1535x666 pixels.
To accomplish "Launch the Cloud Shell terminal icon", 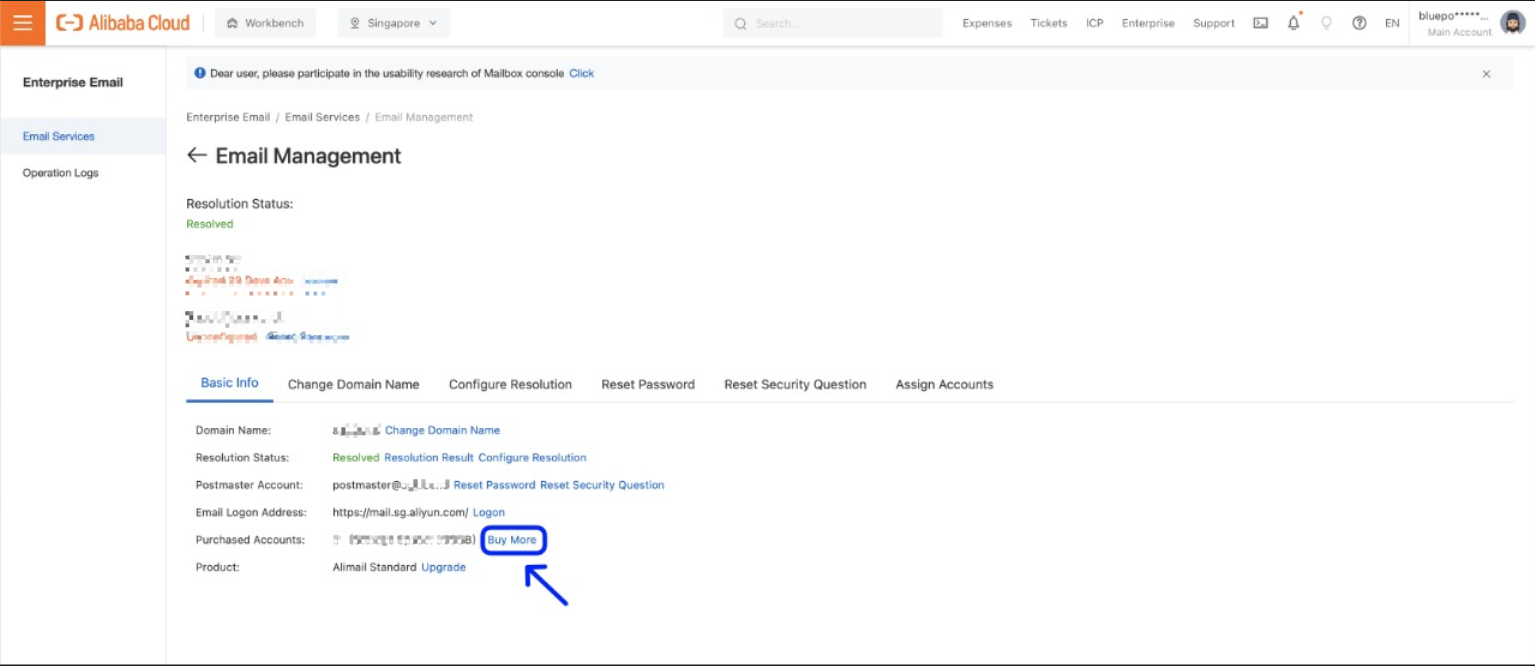I will coord(1261,23).
